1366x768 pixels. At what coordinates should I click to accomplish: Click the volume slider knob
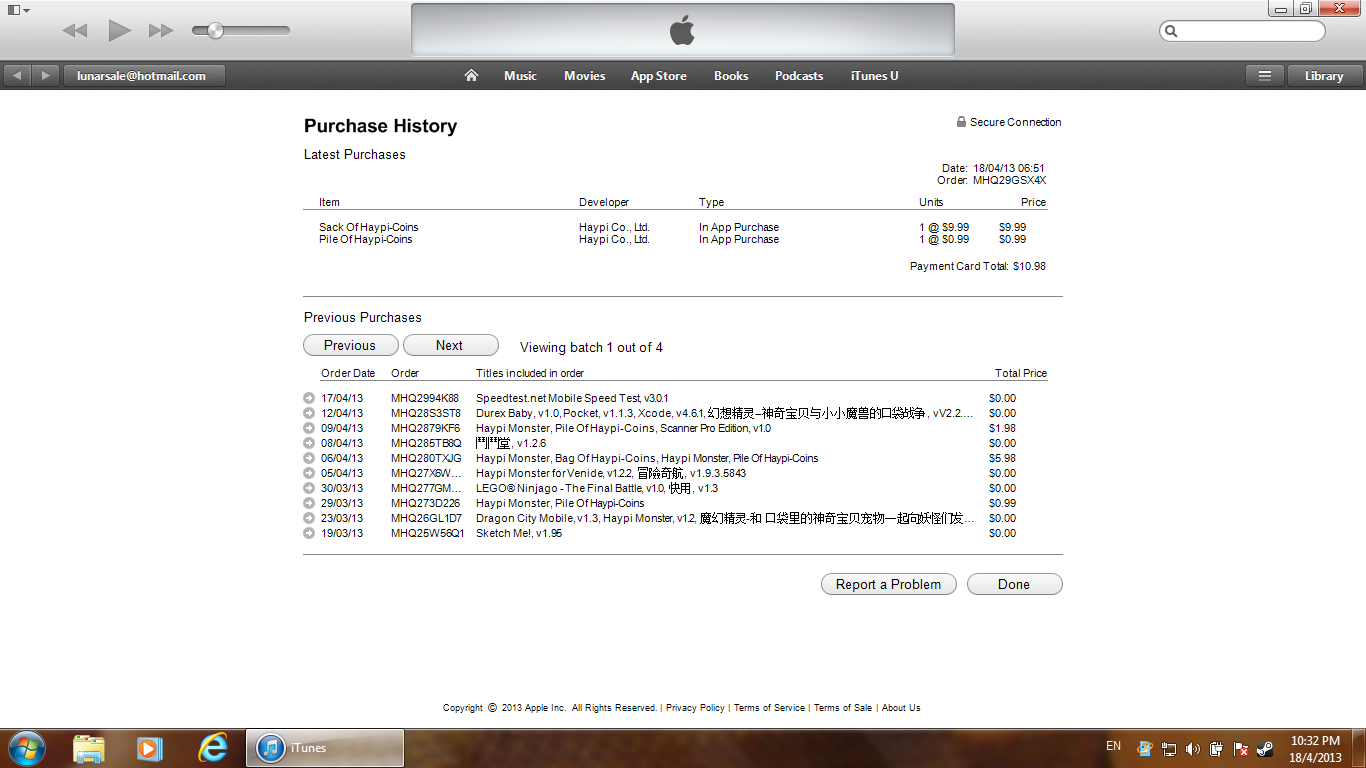pyautogui.click(x=213, y=31)
